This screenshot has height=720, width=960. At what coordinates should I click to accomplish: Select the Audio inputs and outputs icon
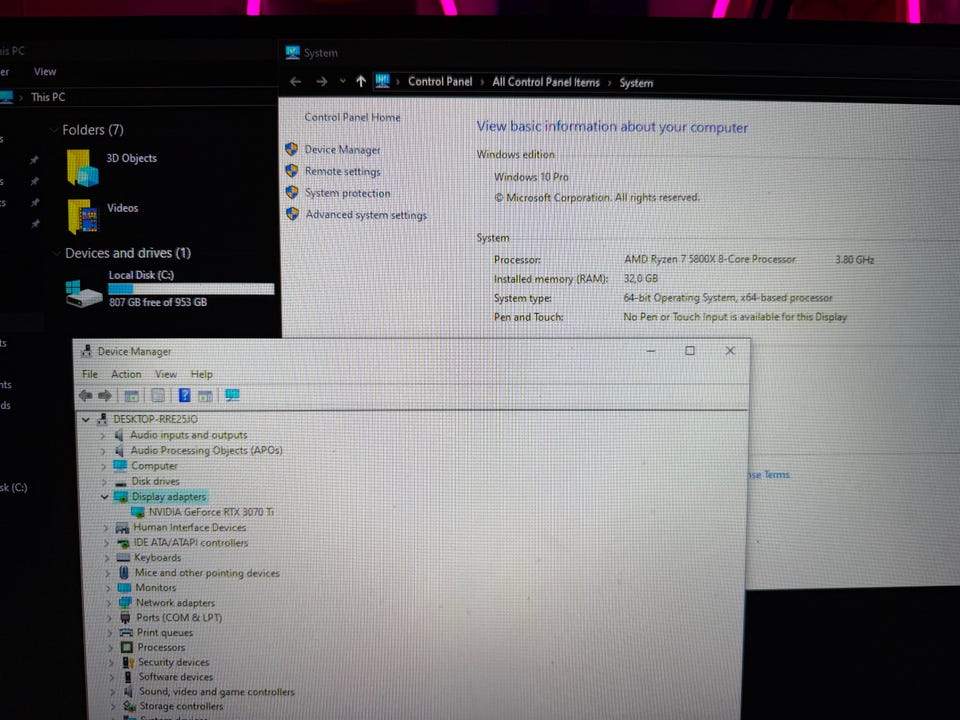click(x=119, y=435)
